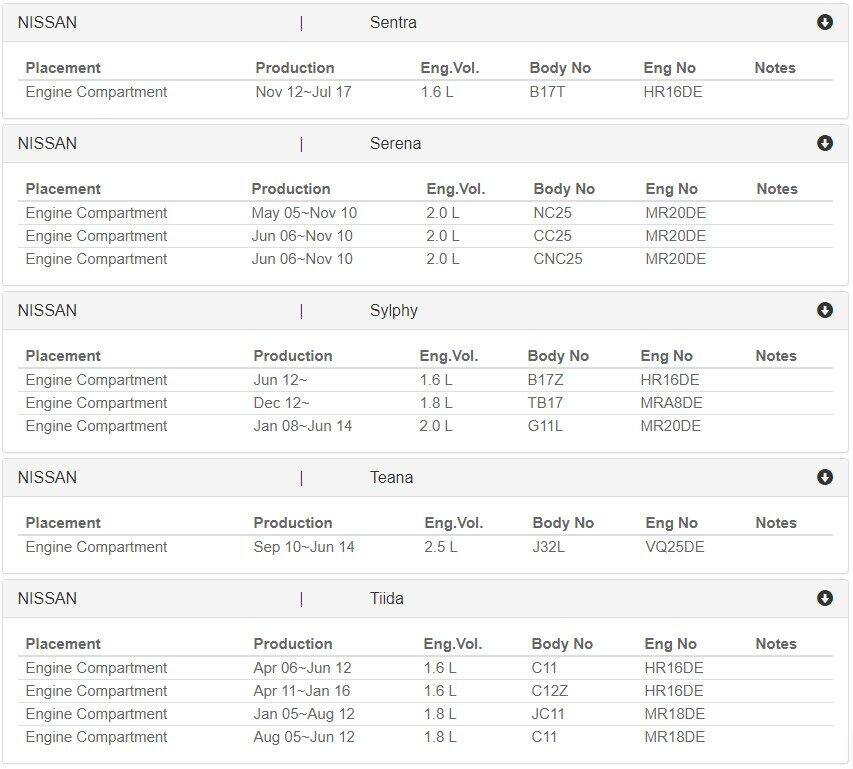Select Production column header in Sentra table
853x769 pixels.
(295, 68)
